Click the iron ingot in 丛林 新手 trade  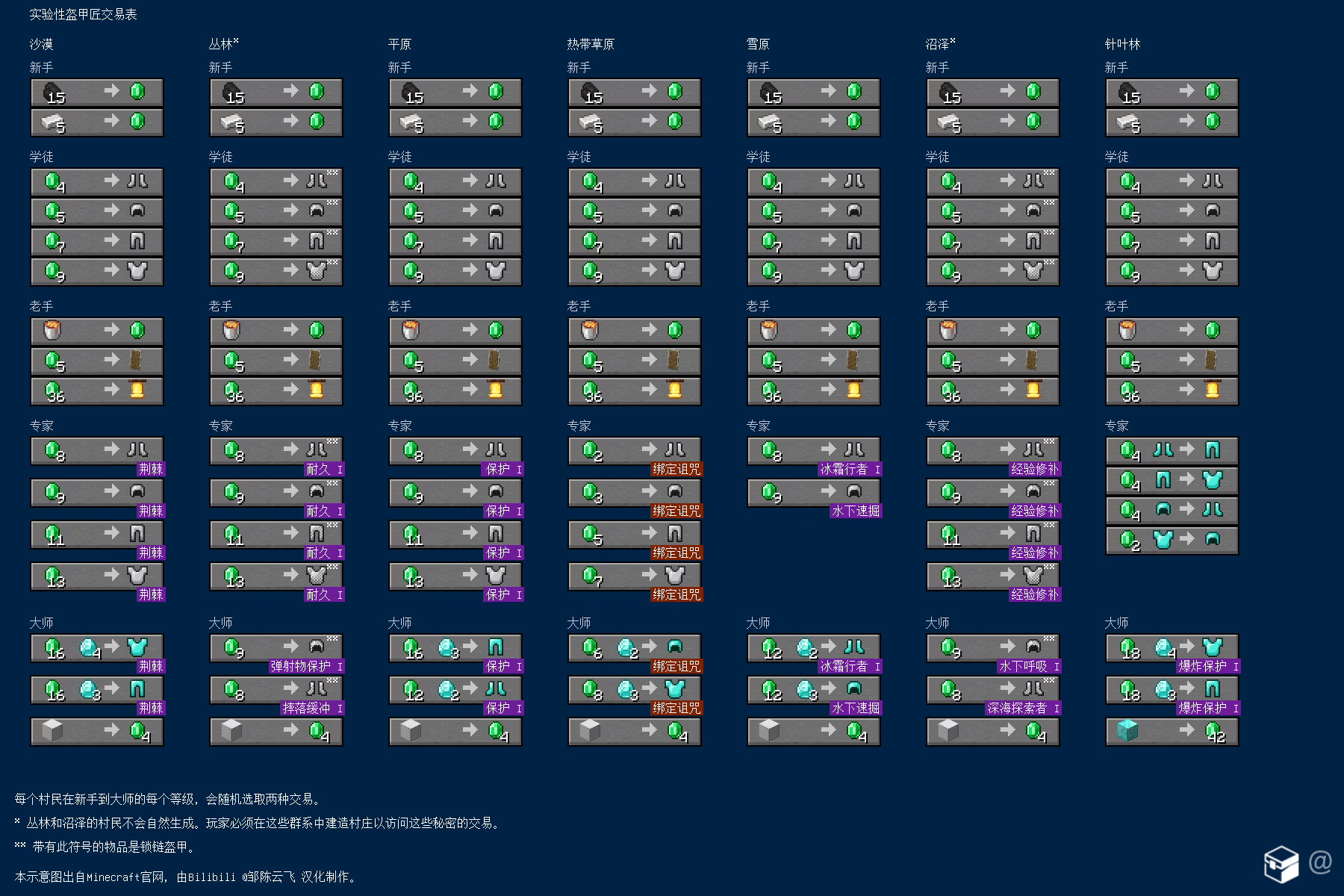point(232,122)
